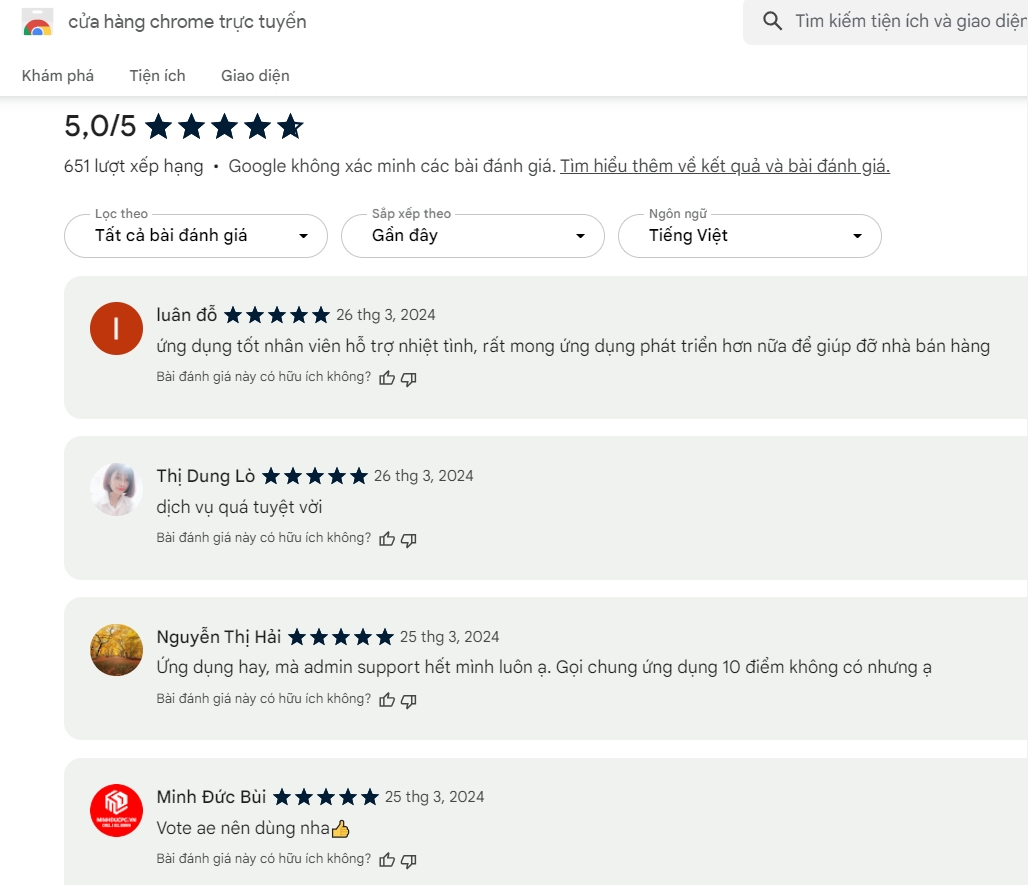Thumbs up luân đỗ's review
Screen dimensions: 1028x885
point(387,378)
